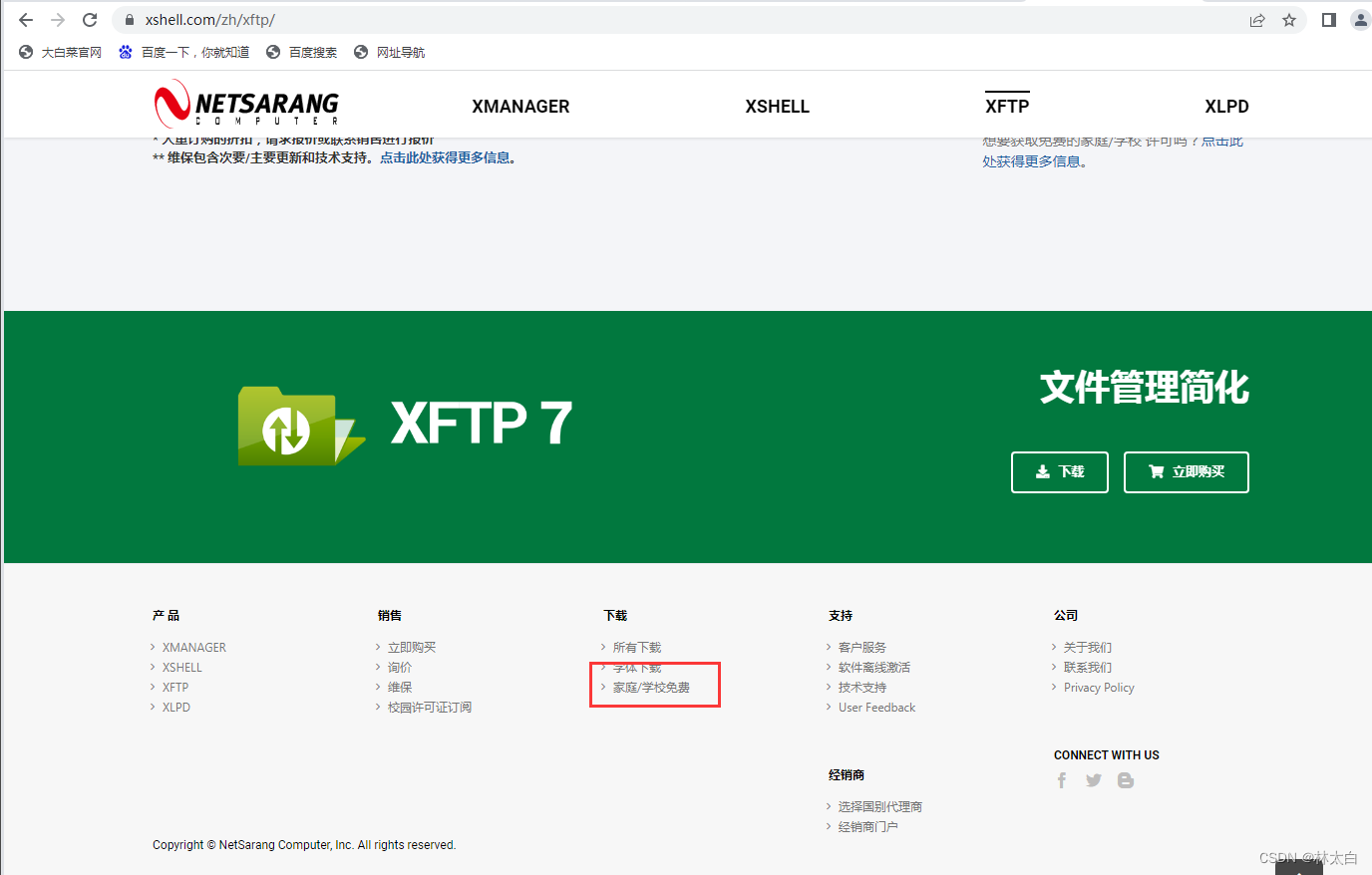This screenshot has height=875, width=1372.
Task: Click the 下载 download button
Action: 1060,472
